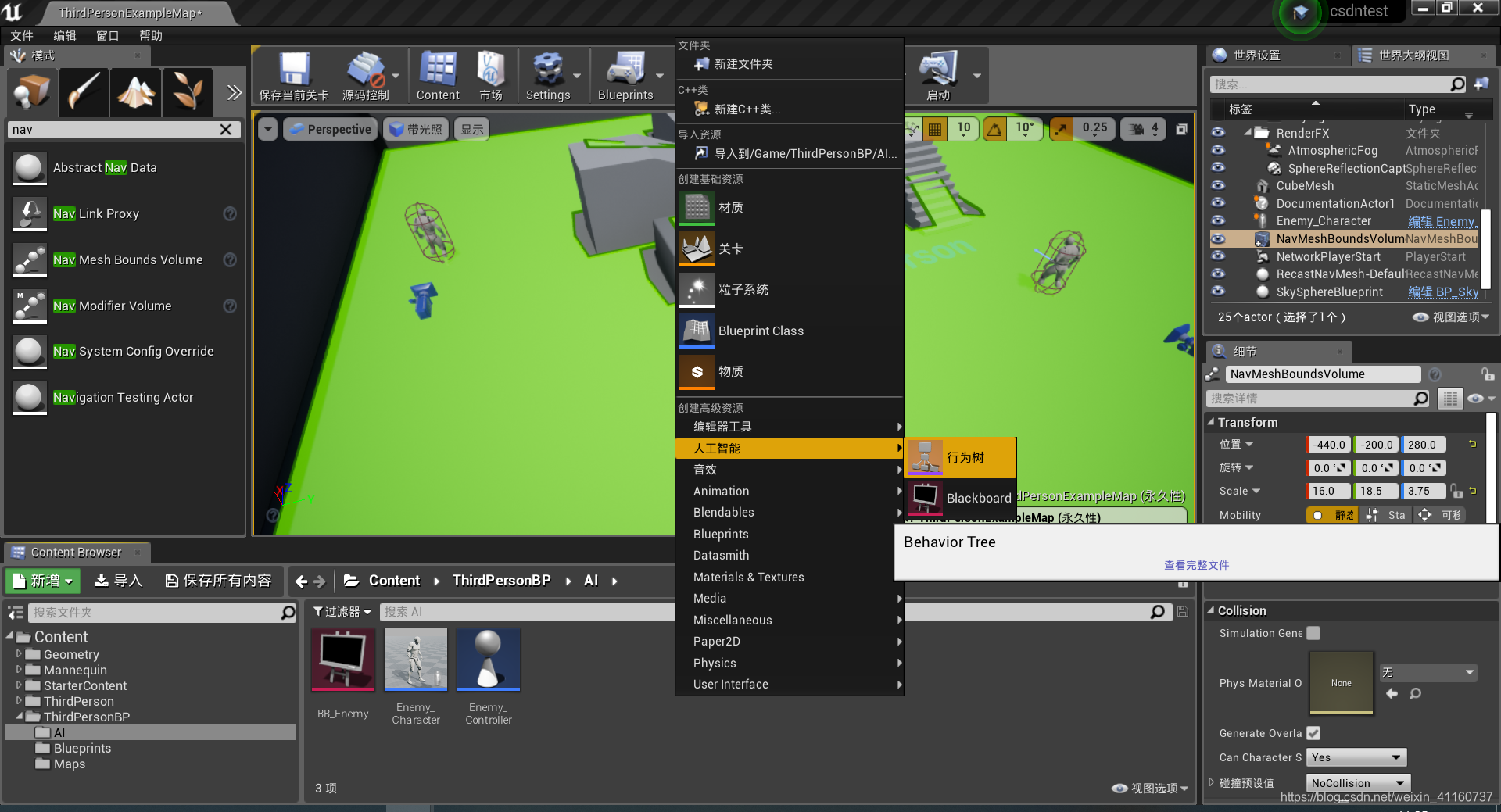
Task: Collapse the Collision section
Action: [1211, 610]
